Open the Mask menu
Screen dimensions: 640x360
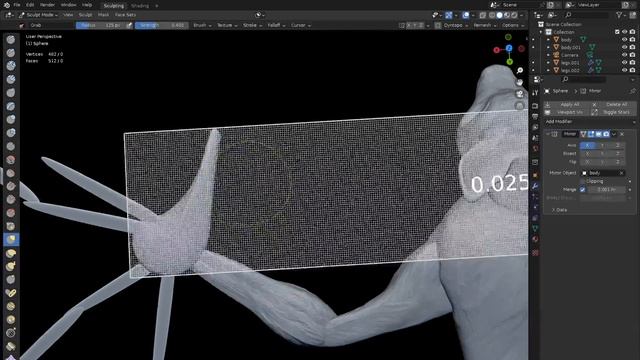tap(103, 15)
